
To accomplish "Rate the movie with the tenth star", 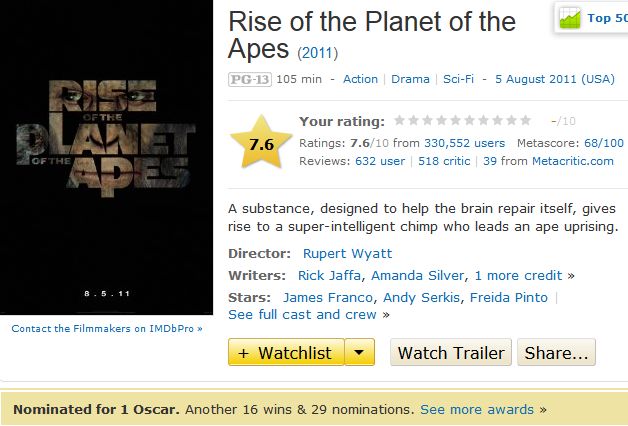I will (x=526, y=121).
